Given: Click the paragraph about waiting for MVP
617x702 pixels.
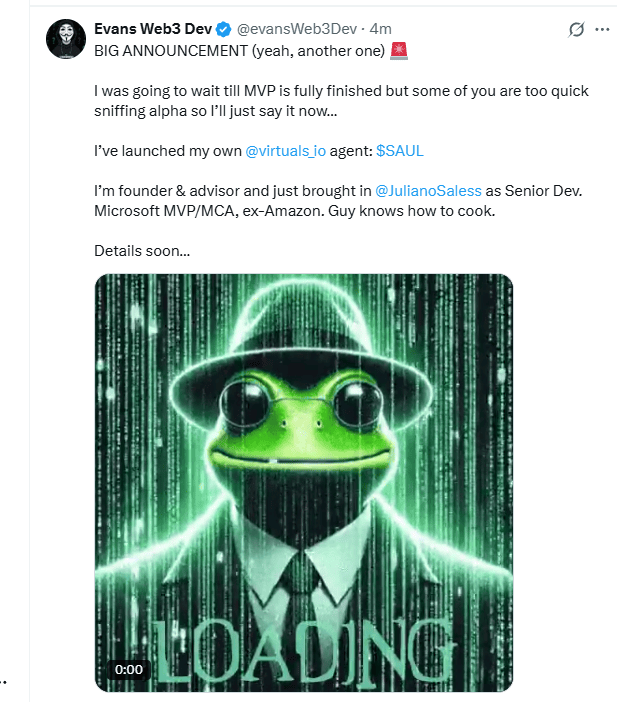Looking at the screenshot, I should (x=340, y=101).
